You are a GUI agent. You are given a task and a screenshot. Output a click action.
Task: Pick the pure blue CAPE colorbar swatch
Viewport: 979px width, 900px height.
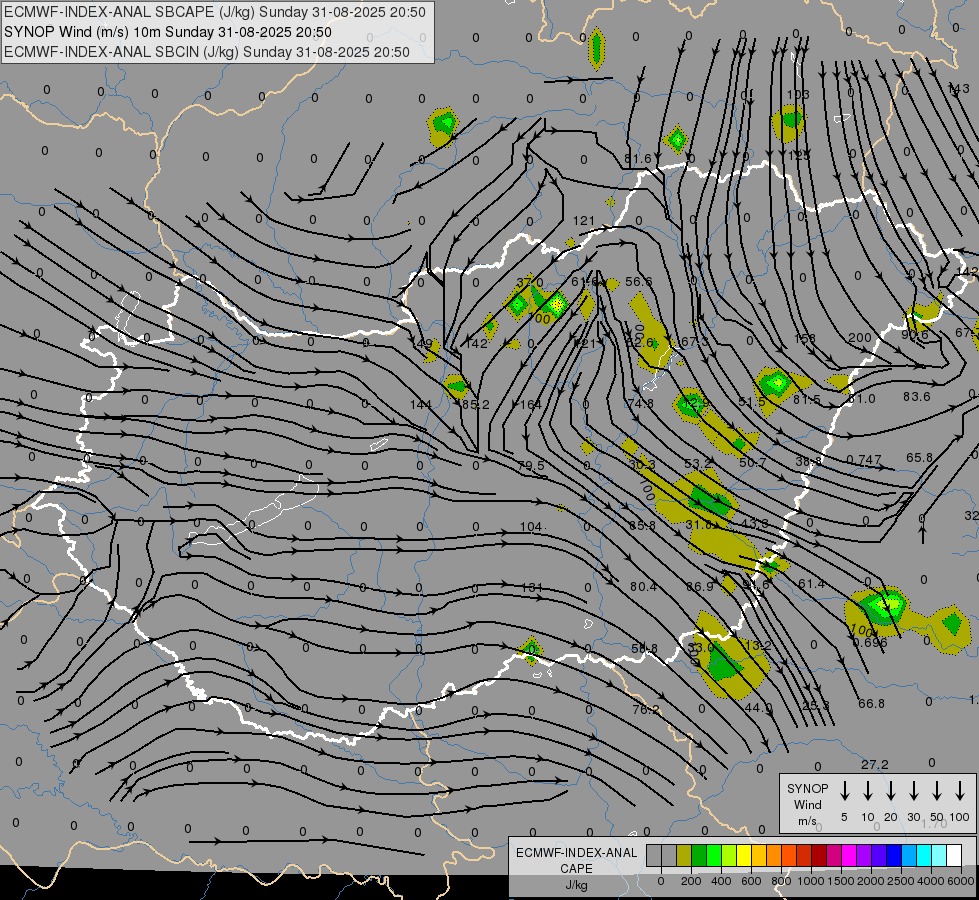tap(893, 856)
